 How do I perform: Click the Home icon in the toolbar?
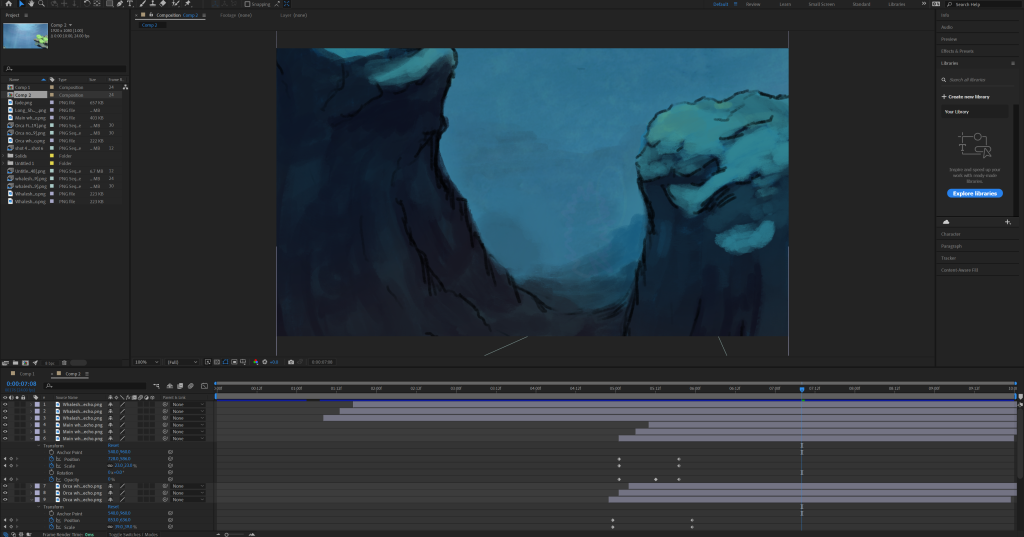point(7,4)
